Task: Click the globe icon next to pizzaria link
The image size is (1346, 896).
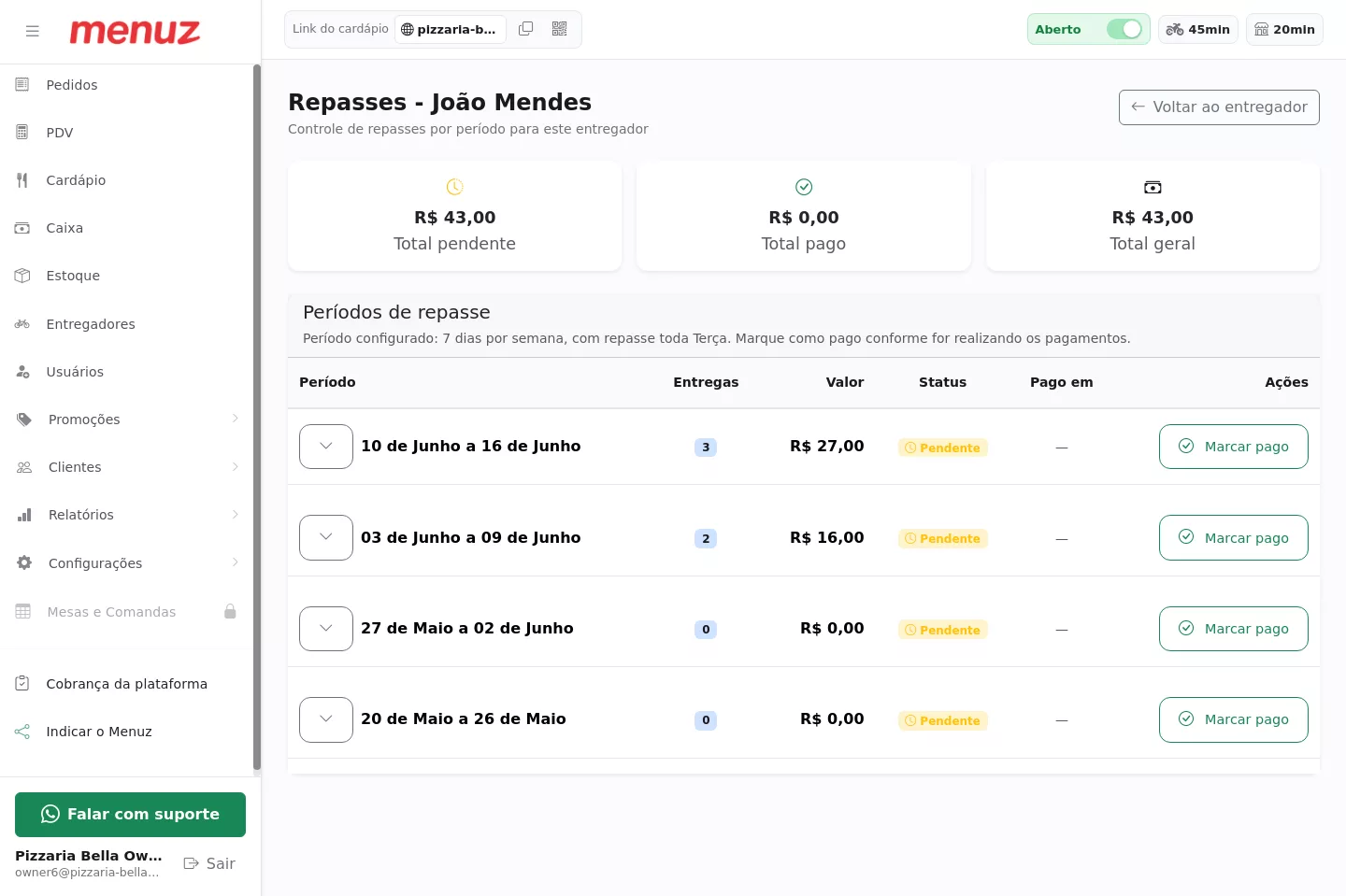Action: (x=408, y=30)
